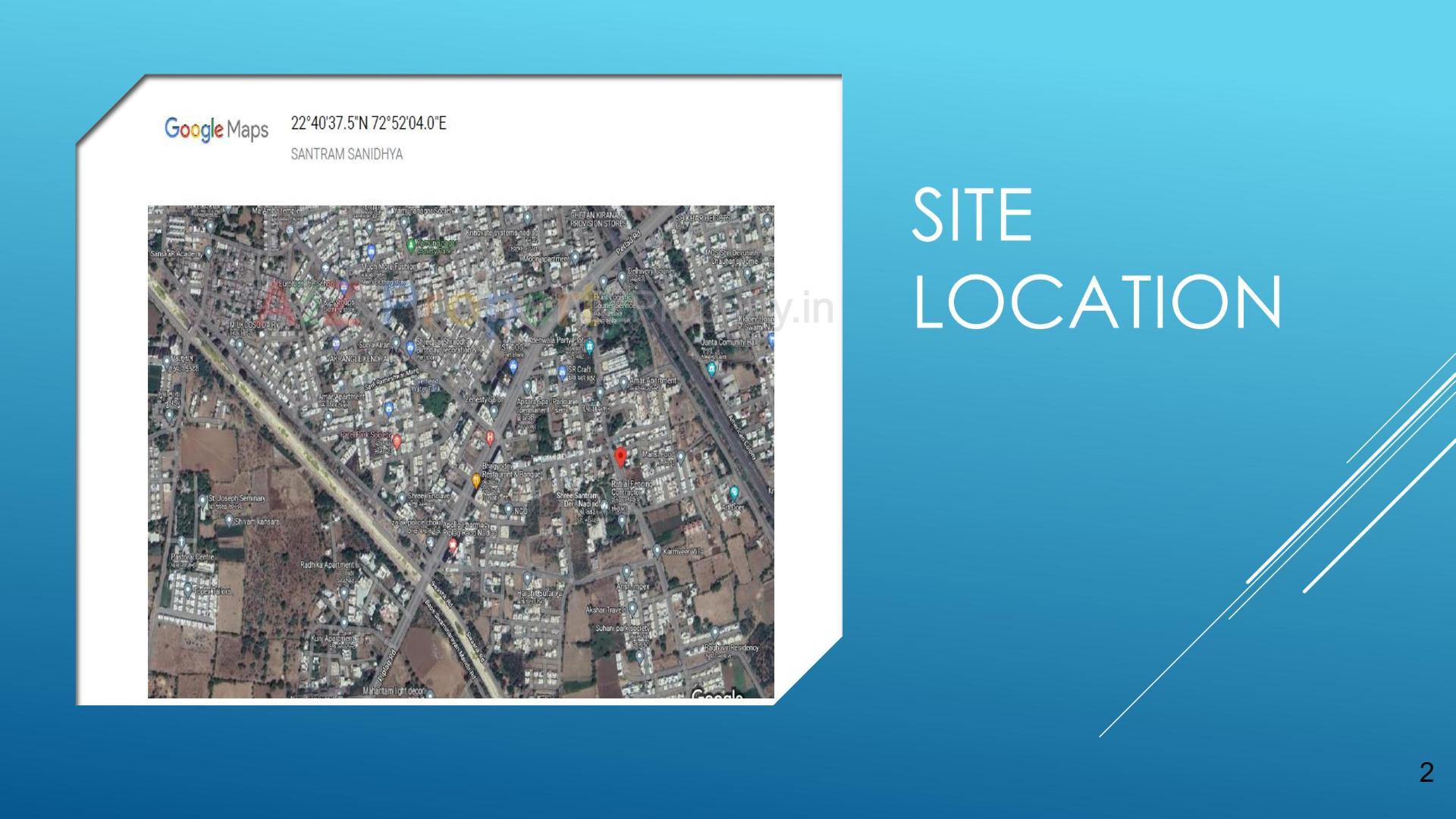The width and height of the screenshot is (1456, 819).
Task: Click the Sanskar Academy map marker
Action: click(209, 250)
